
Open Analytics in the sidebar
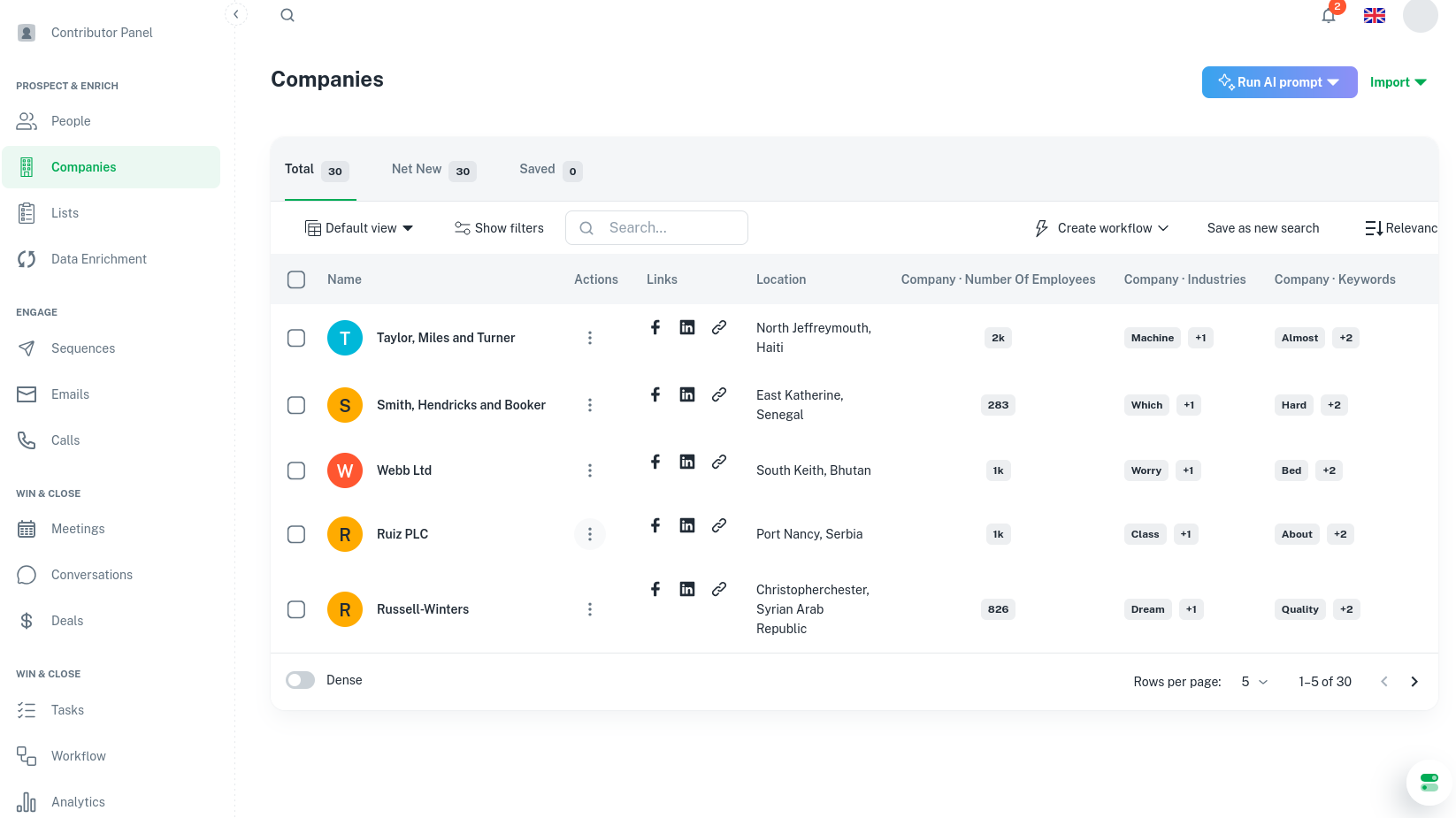[111, 802]
